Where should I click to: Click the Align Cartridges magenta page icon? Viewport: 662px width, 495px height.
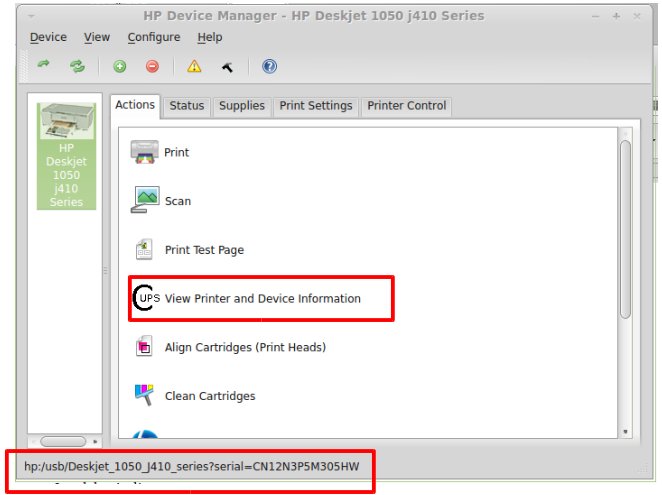coord(144,346)
